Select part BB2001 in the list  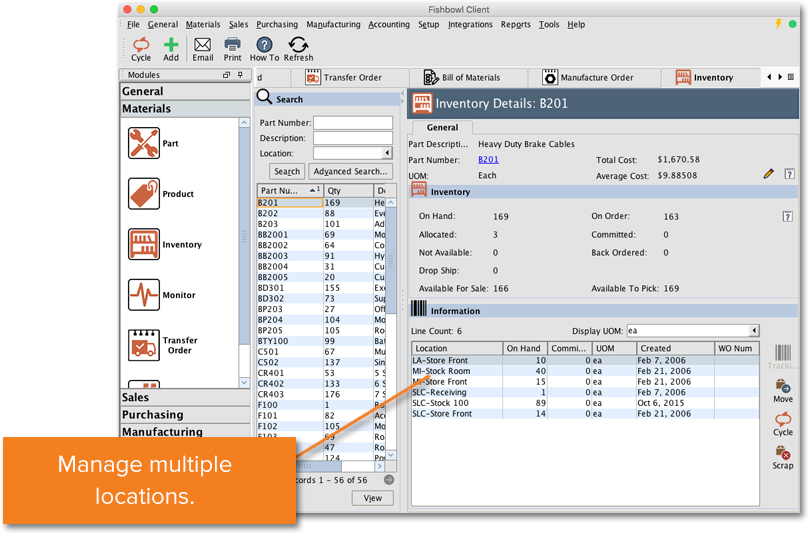click(321, 235)
